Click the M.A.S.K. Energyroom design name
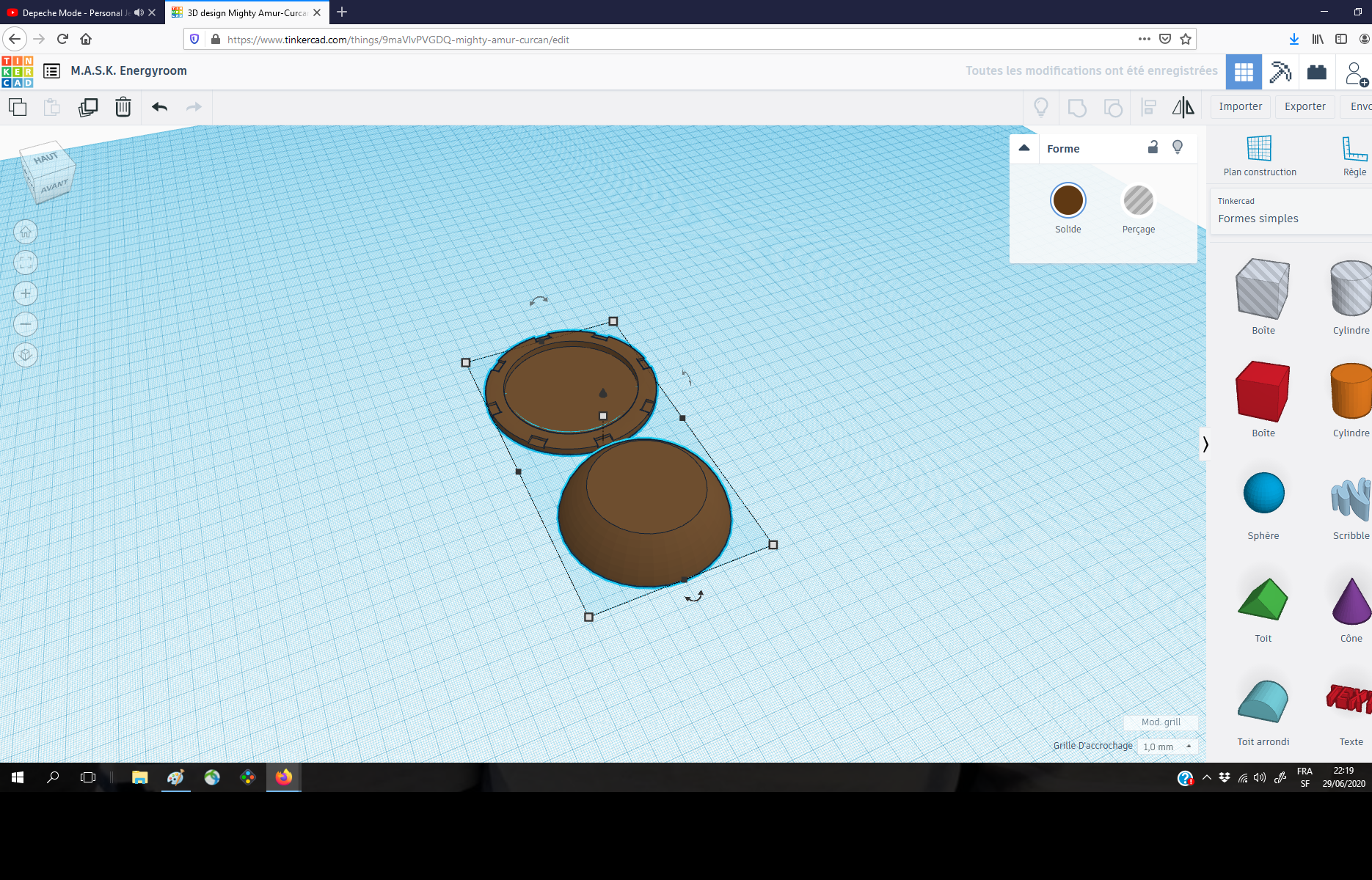Image resolution: width=1372 pixels, height=880 pixels. [x=129, y=71]
